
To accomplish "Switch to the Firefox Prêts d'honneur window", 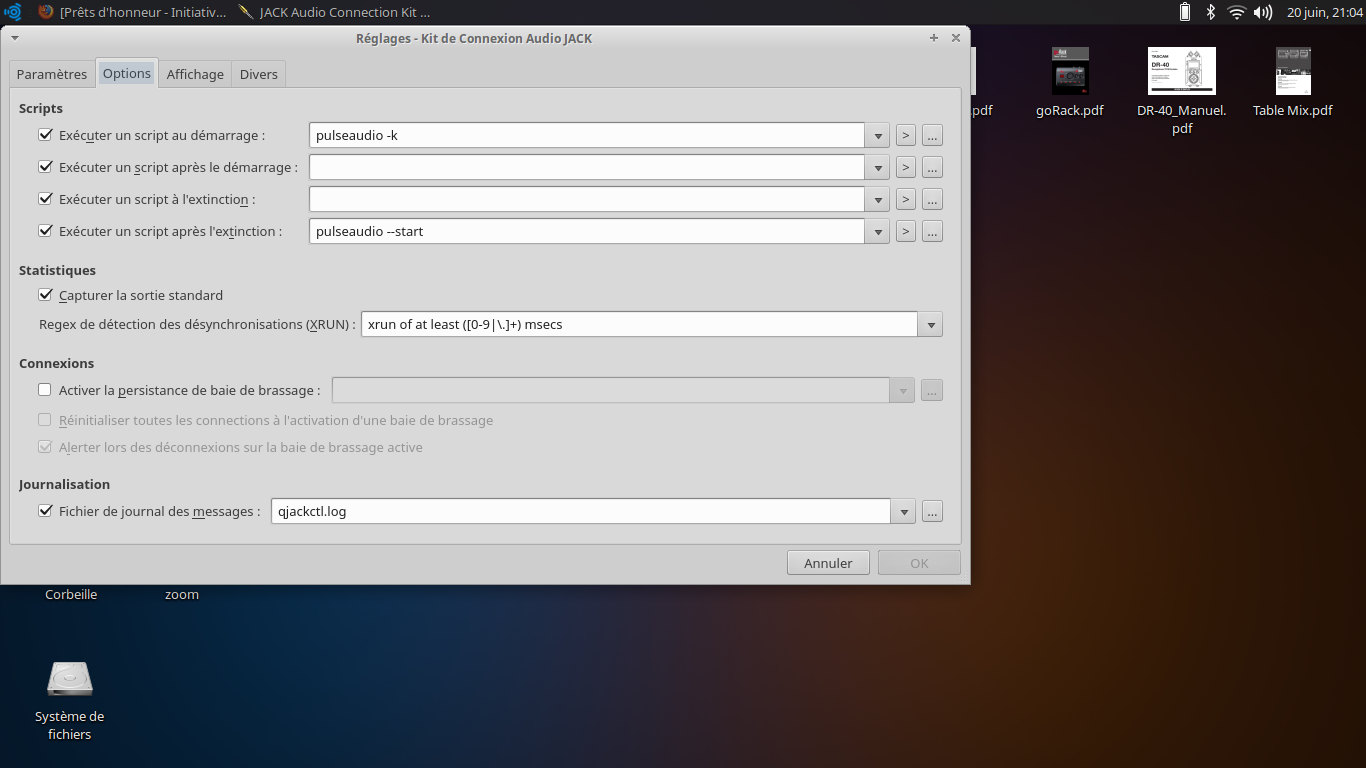I will 131,12.
